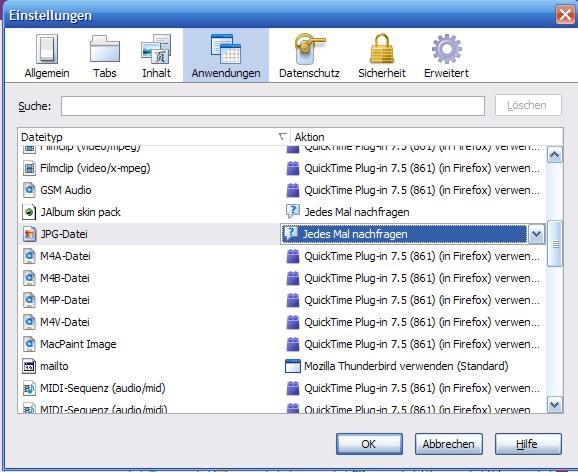Select the Filmclip (video/x-mpeg) file icon
The height and width of the screenshot is (472, 578).
pos(29,169)
